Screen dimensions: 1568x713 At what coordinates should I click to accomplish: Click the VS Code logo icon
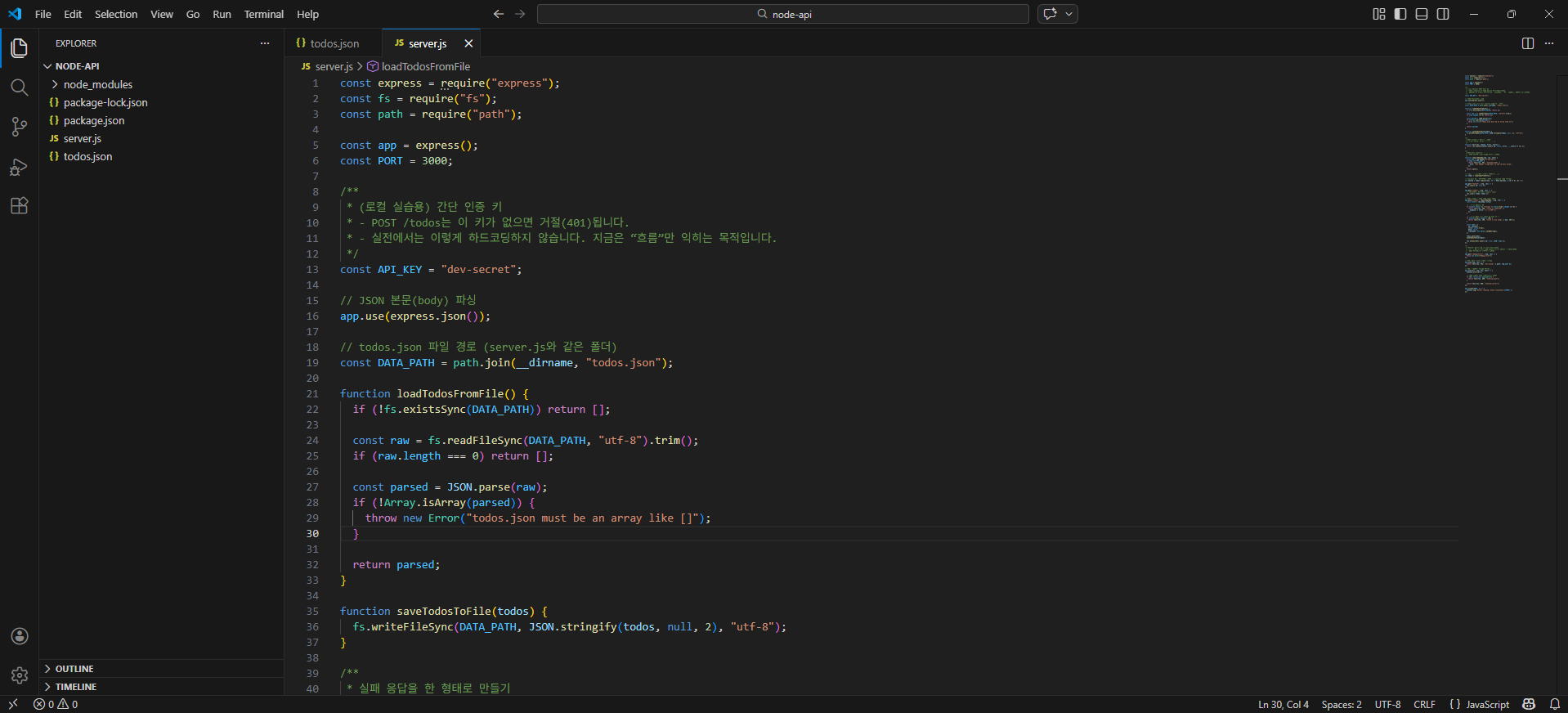coord(15,14)
